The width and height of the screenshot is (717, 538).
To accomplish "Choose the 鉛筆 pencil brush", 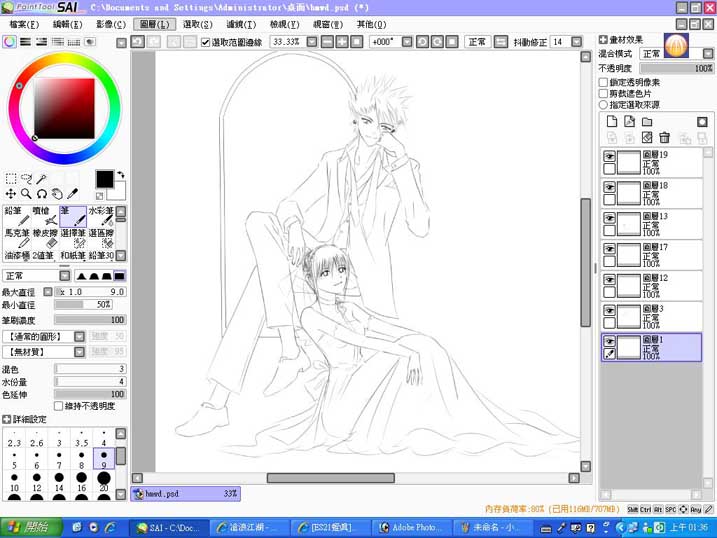I will 17,216.
